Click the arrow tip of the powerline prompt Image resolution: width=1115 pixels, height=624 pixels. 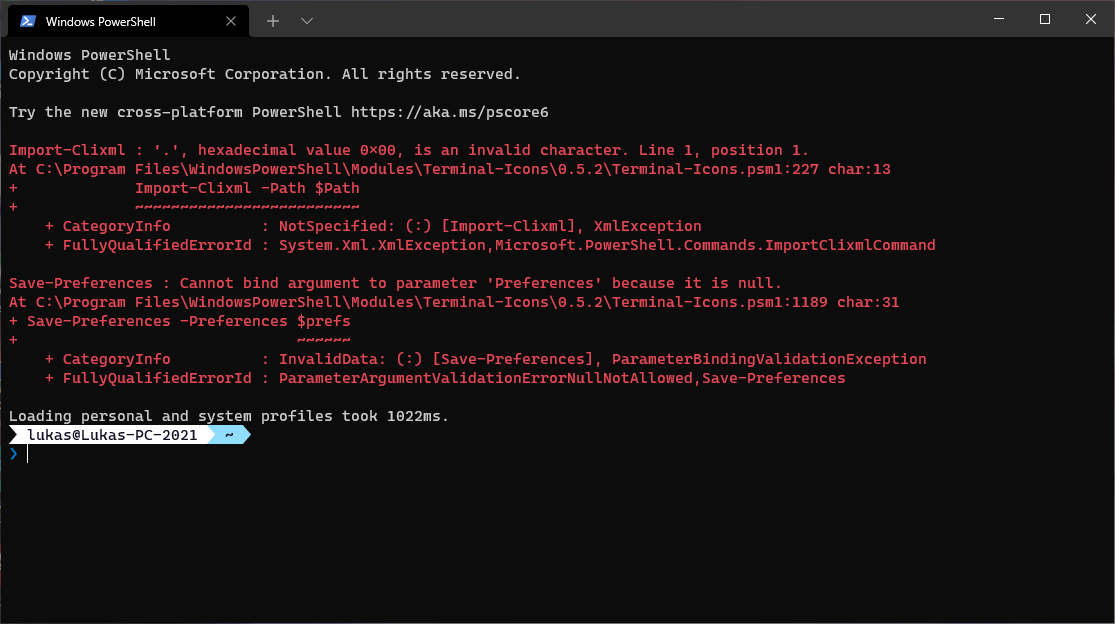pos(247,433)
